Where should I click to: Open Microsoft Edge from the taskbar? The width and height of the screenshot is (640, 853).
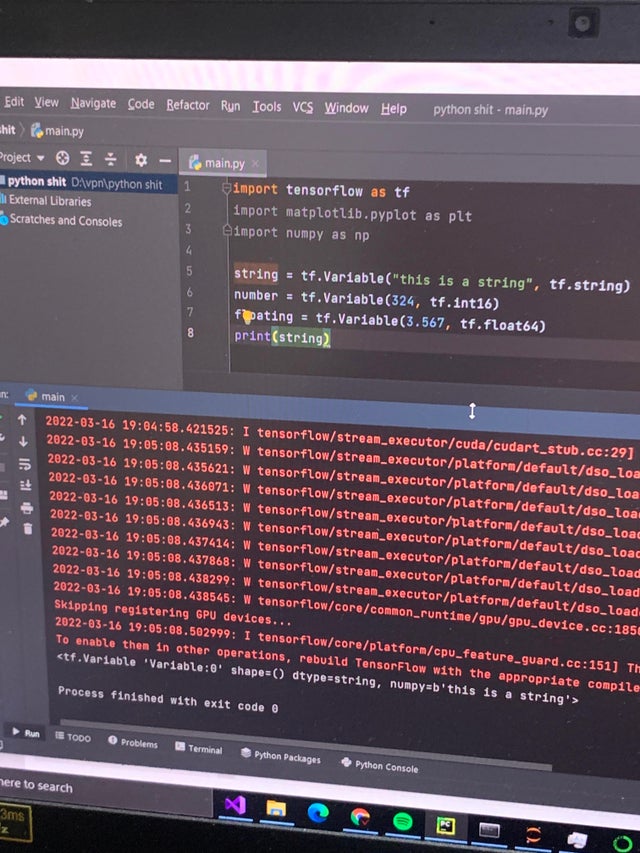[318, 813]
